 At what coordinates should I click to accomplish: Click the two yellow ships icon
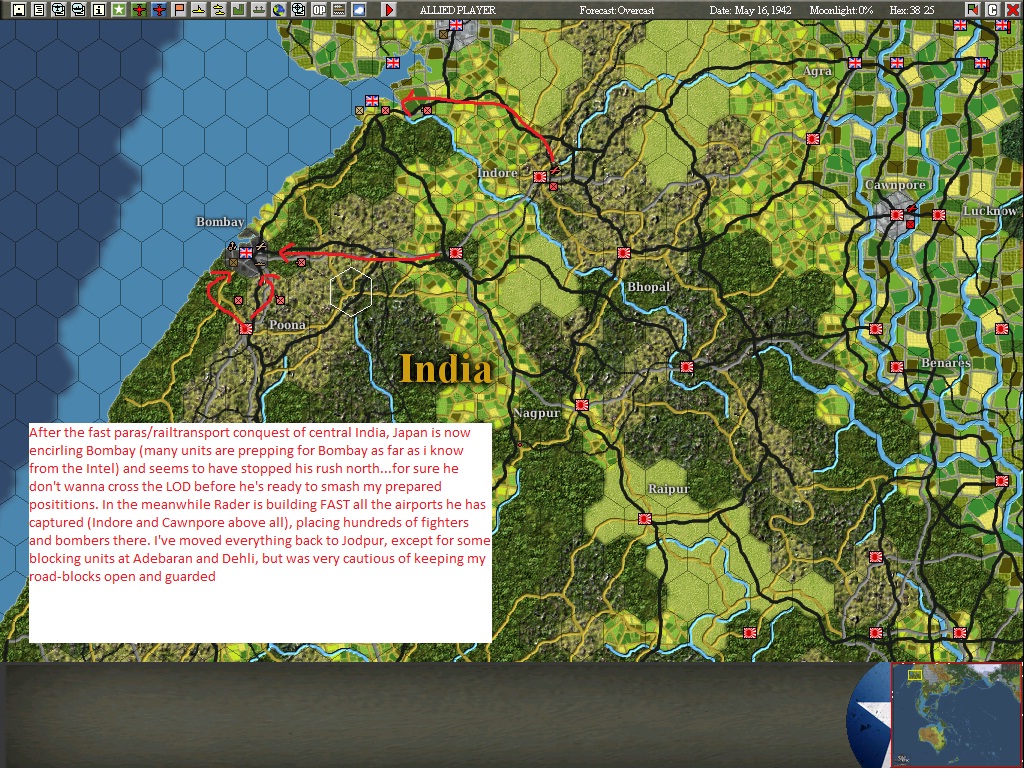(219, 9)
